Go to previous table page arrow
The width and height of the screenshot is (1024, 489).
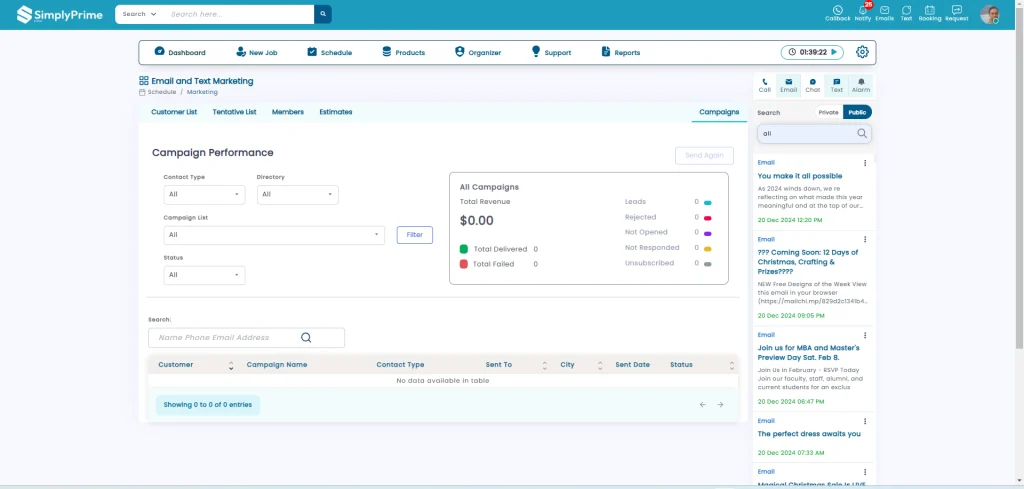(x=703, y=405)
